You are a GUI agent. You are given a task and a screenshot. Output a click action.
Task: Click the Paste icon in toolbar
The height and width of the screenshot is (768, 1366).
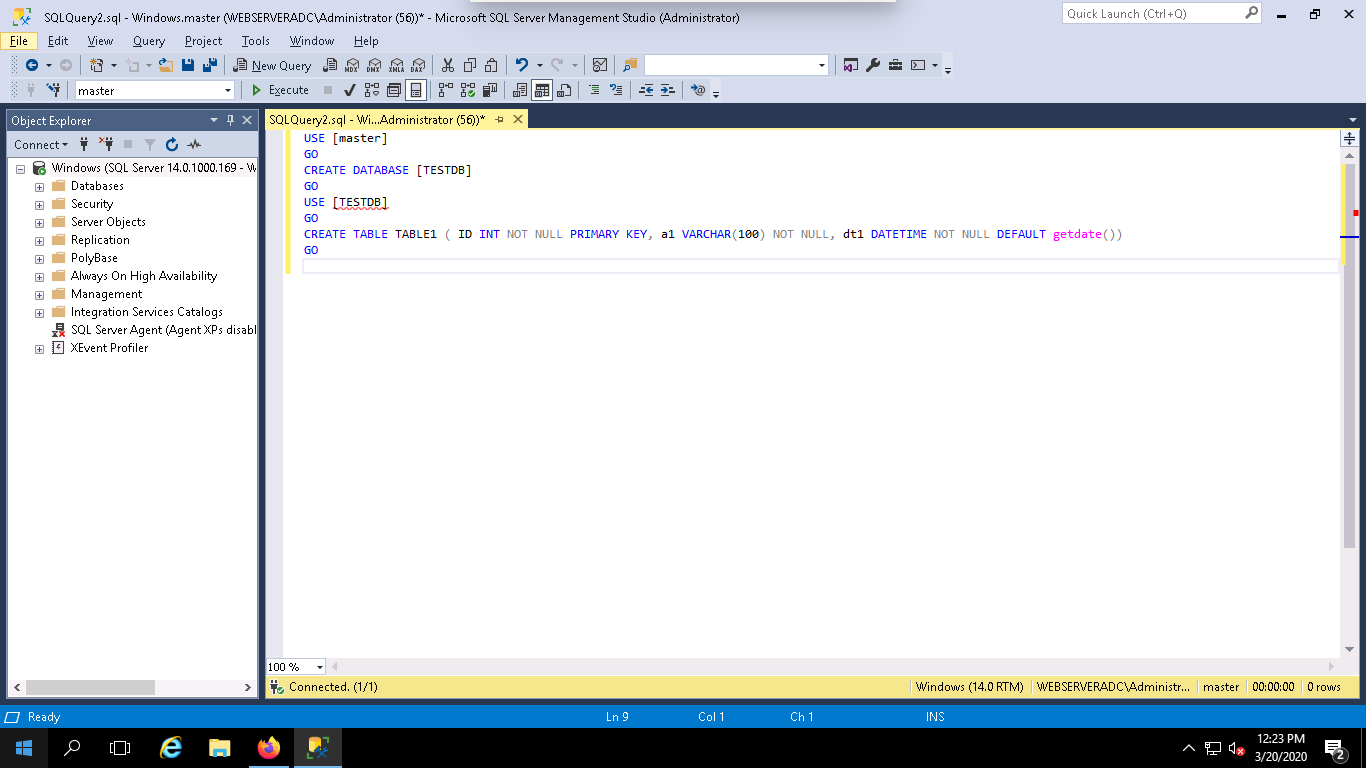point(491,65)
